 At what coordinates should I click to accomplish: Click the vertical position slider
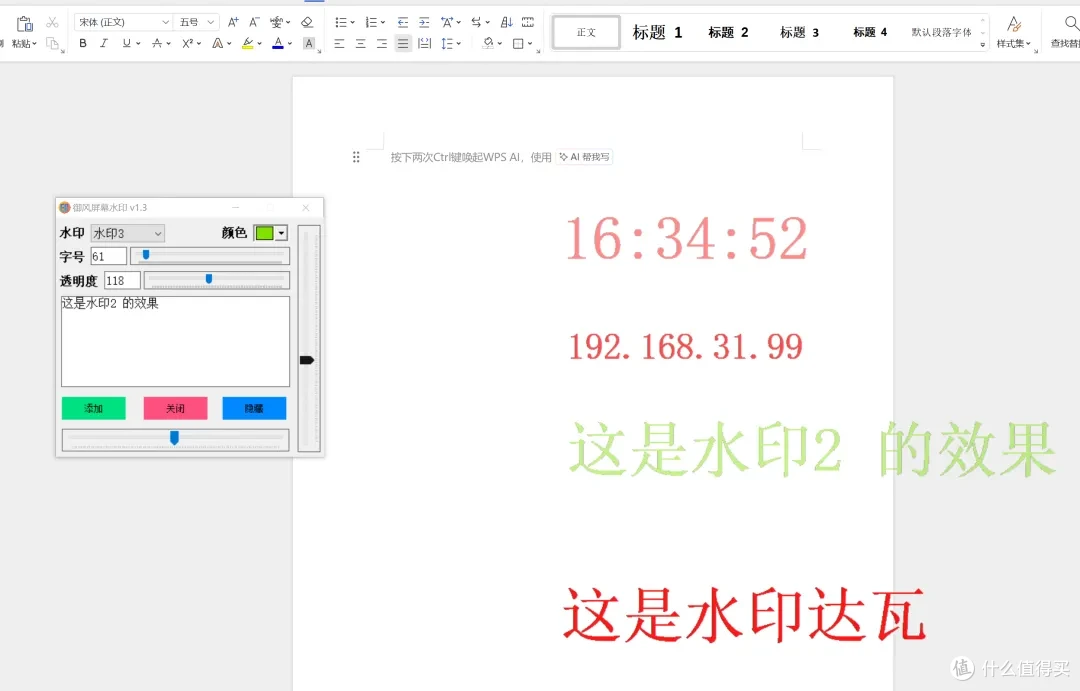pos(309,339)
